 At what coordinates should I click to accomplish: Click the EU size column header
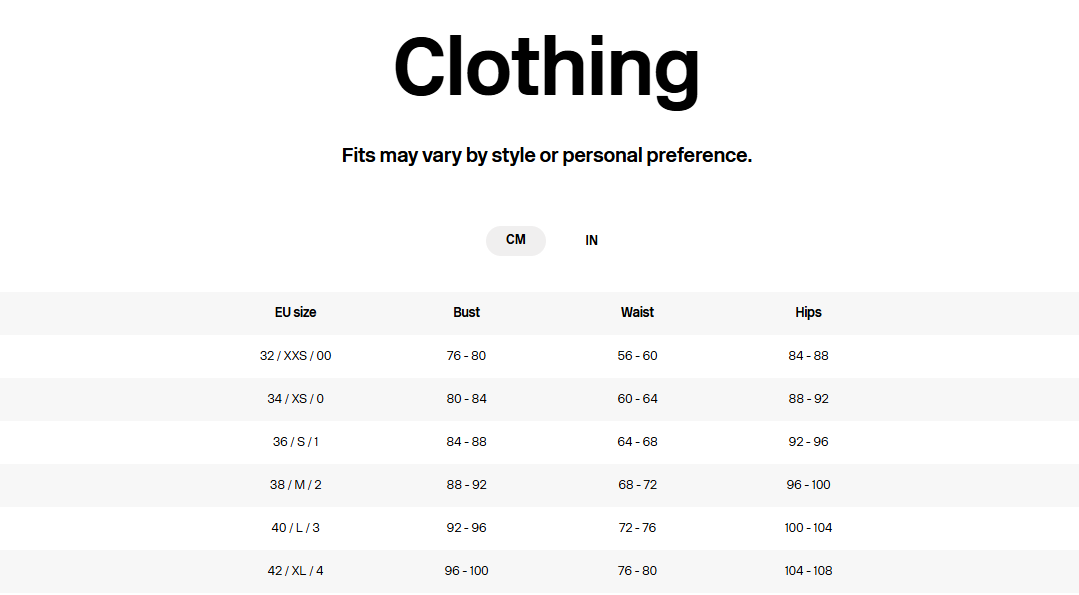click(295, 312)
